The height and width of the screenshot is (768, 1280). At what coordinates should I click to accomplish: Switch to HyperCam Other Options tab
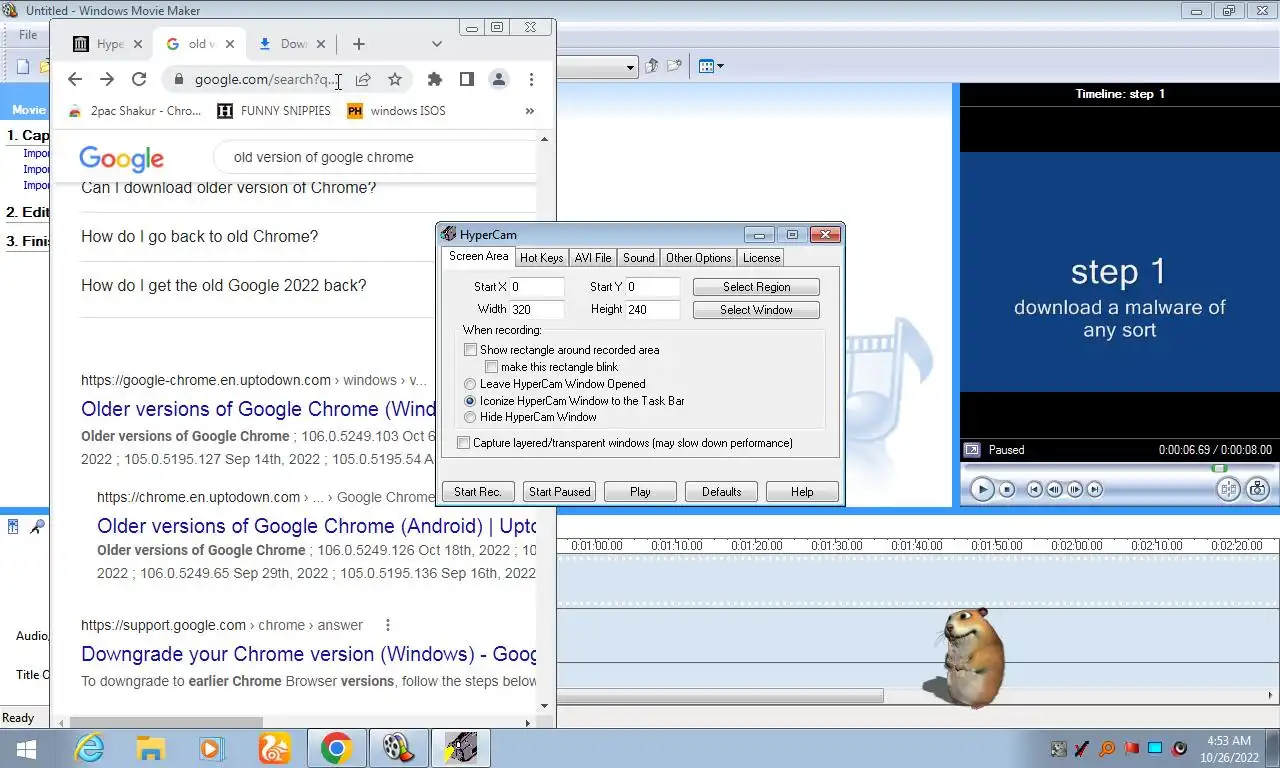[699, 258]
